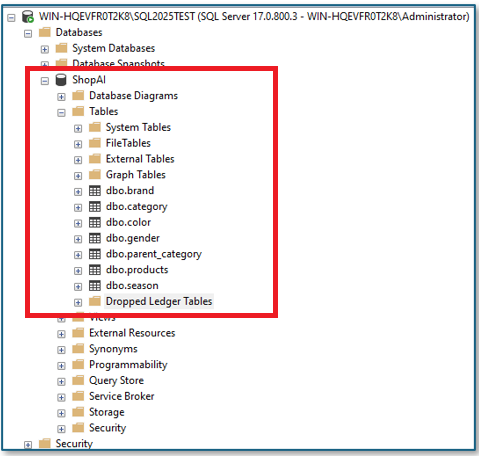Select the ShopAI database label
Image resolution: width=479 pixels, height=456 pixels.
[89, 80]
